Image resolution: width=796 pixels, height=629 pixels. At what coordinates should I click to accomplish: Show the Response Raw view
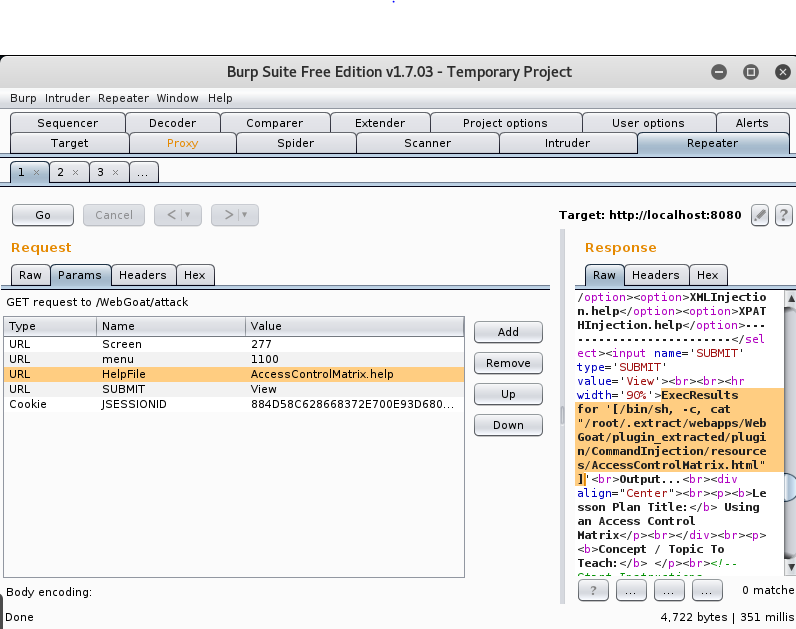[x=604, y=275]
